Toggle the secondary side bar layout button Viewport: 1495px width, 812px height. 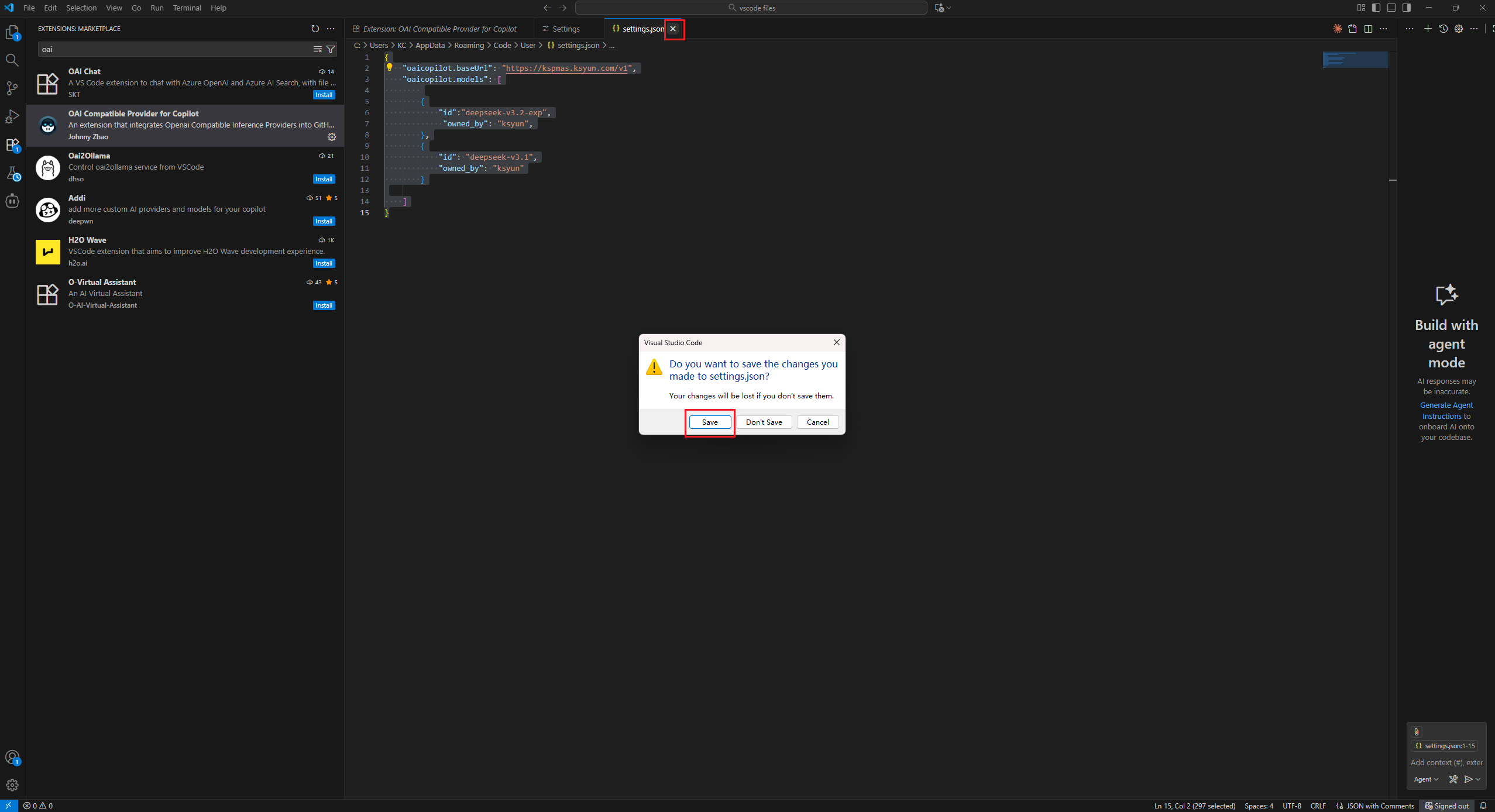tap(1407, 8)
